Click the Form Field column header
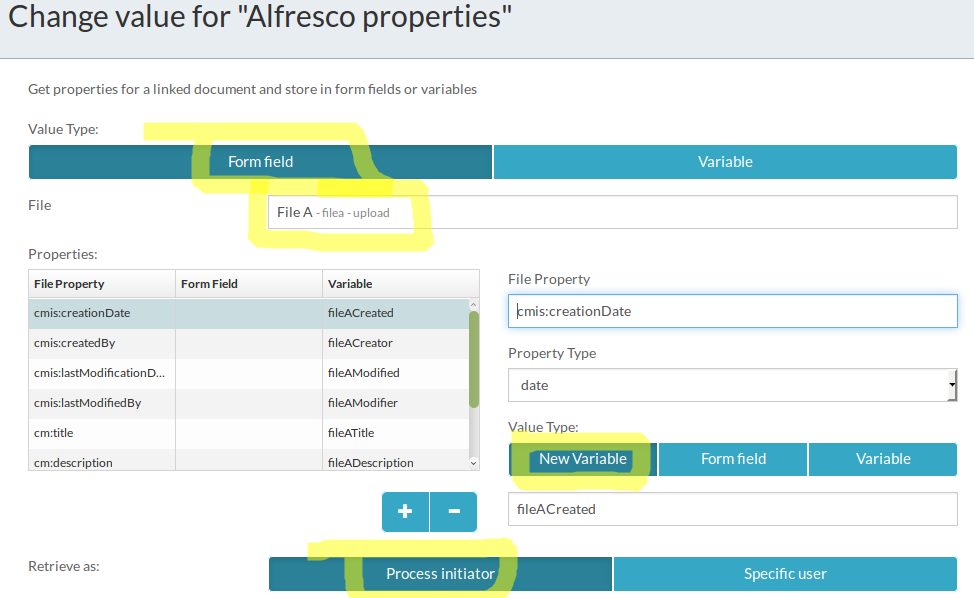The width and height of the screenshot is (974, 598). tap(249, 284)
